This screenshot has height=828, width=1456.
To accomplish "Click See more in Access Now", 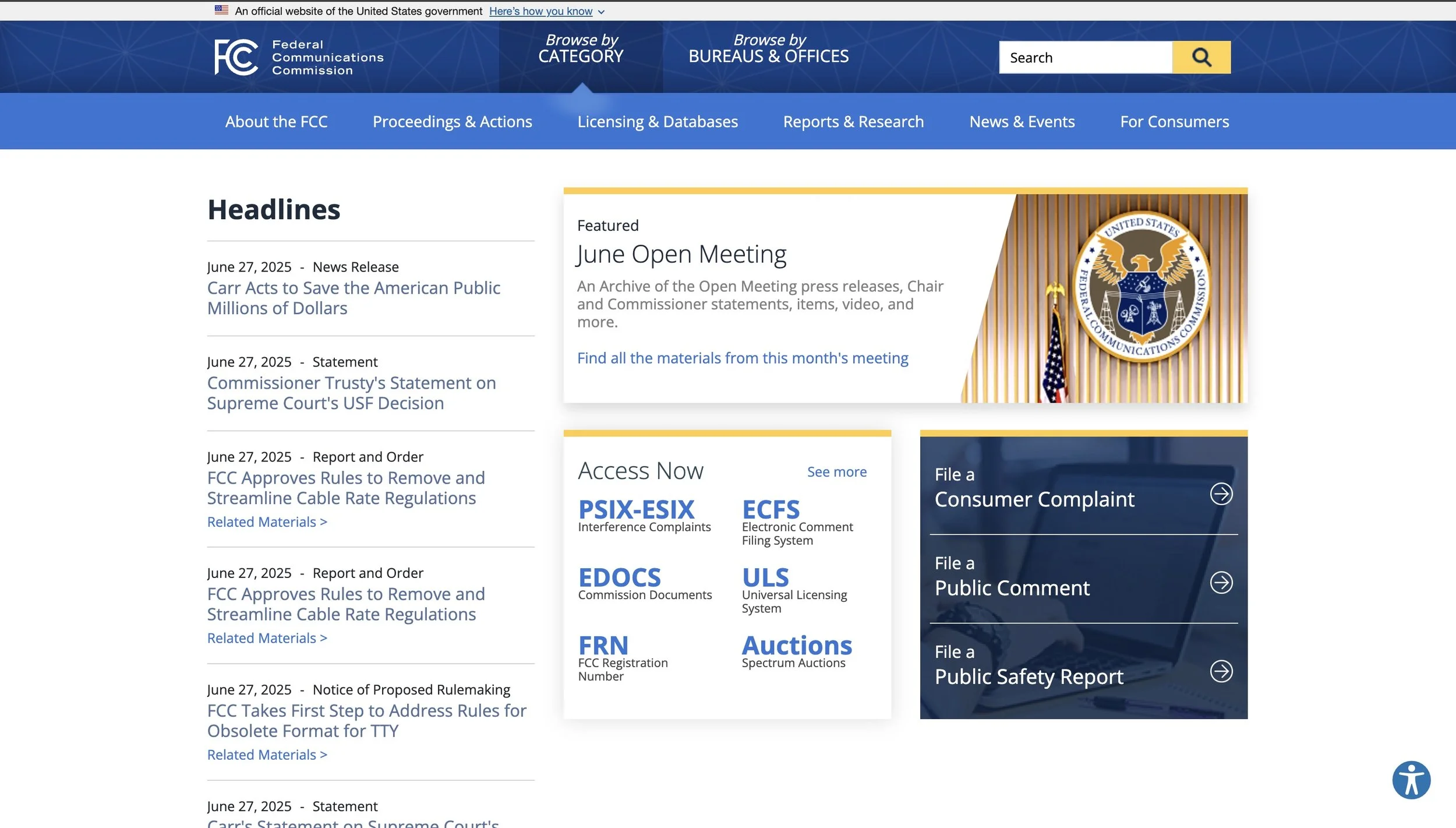I will click(836, 471).
